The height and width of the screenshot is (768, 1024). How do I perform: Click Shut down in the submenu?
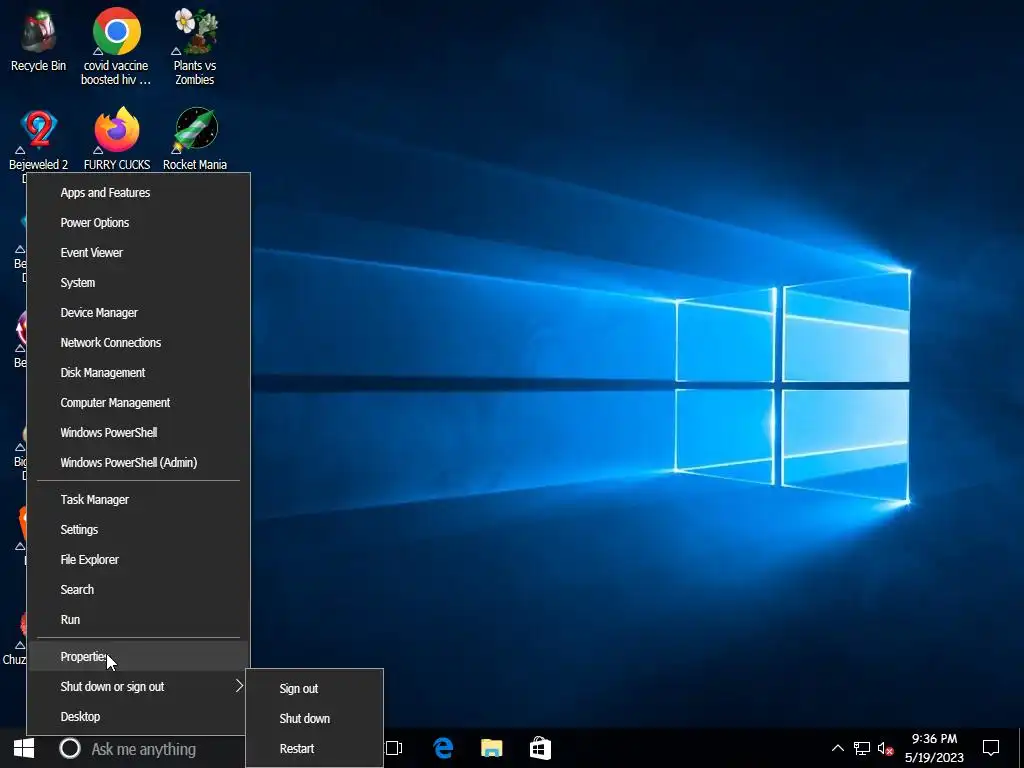pos(314,718)
